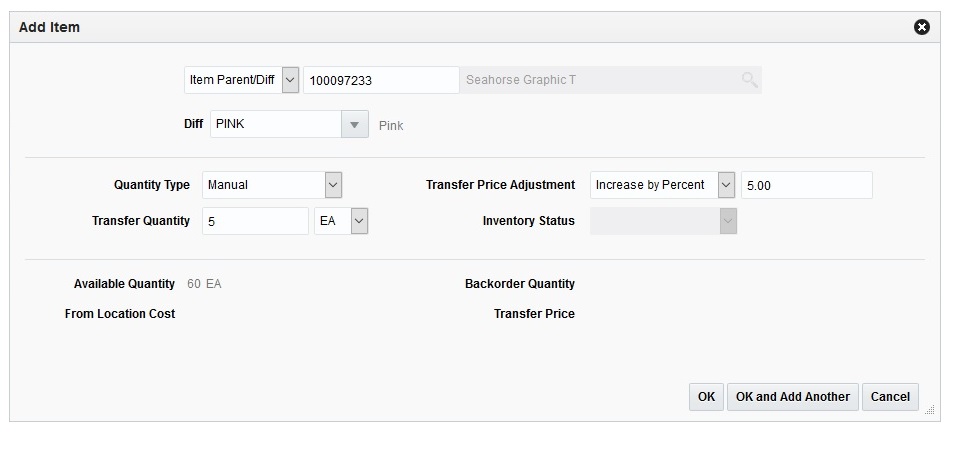Image resolution: width=979 pixels, height=464 pixels.
Task: Click the Pink diff description text
Action: point(391,126)
